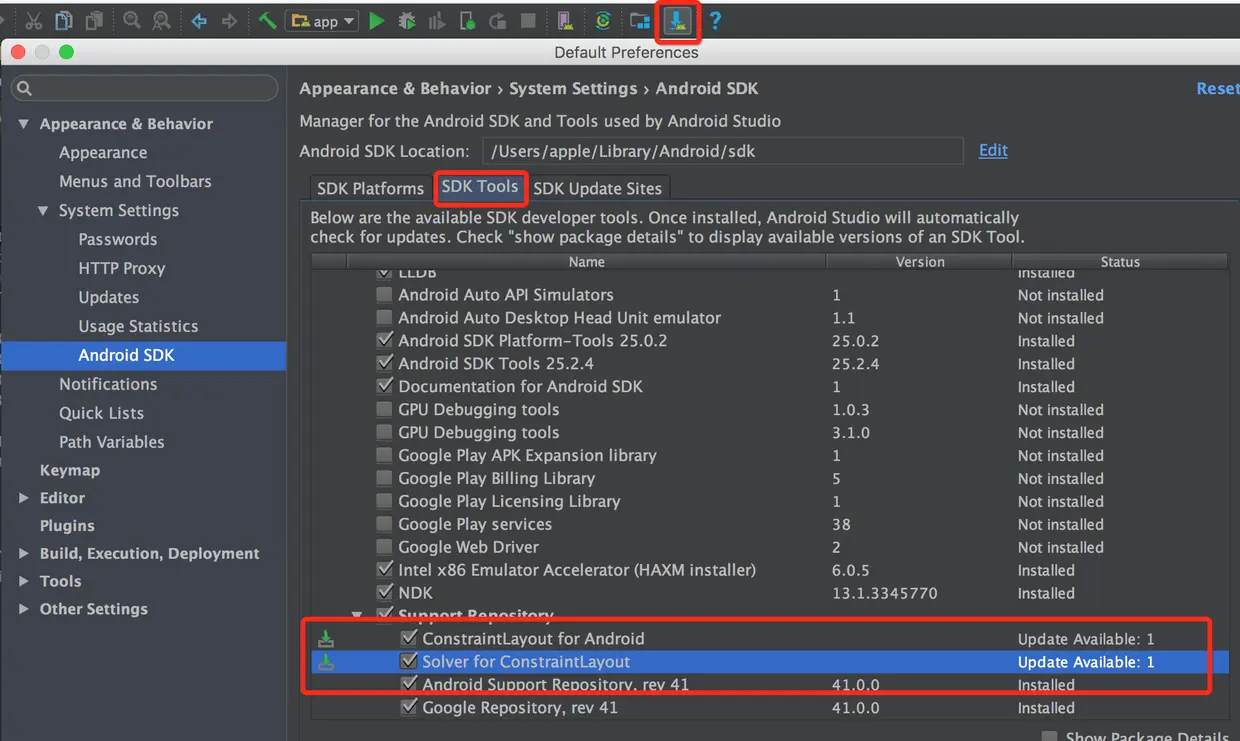Select Menus and Toolbars in sidebar
1240x741 pixels.
[135, 182]
